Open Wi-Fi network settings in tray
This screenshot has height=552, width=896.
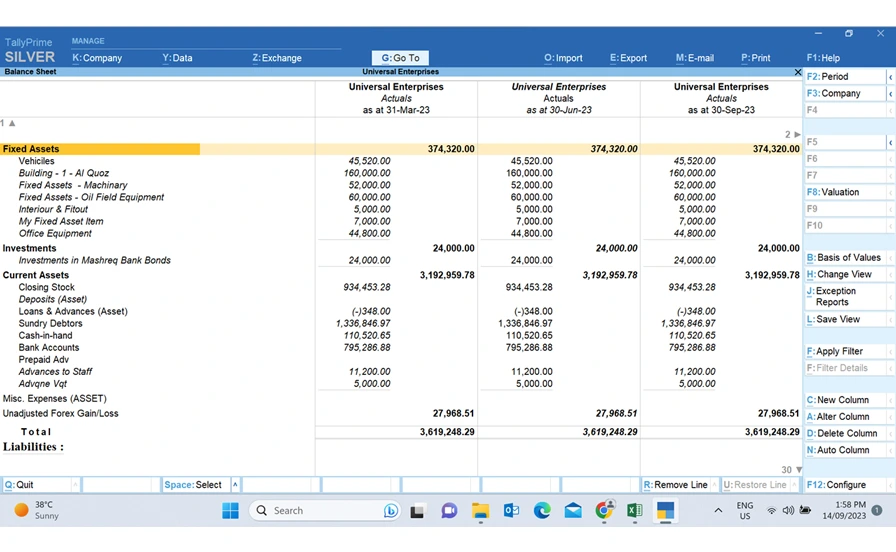771,510
